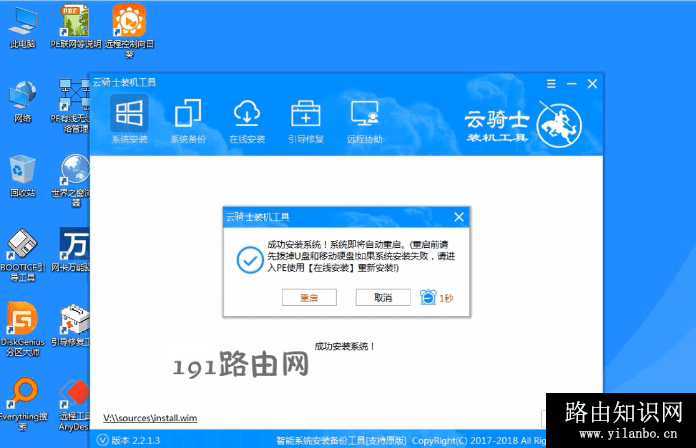The width and height of the screenshot is (696, 448).
Task: Open the PE联网等说明 PDF shortcut
Action: click(75, 27)
